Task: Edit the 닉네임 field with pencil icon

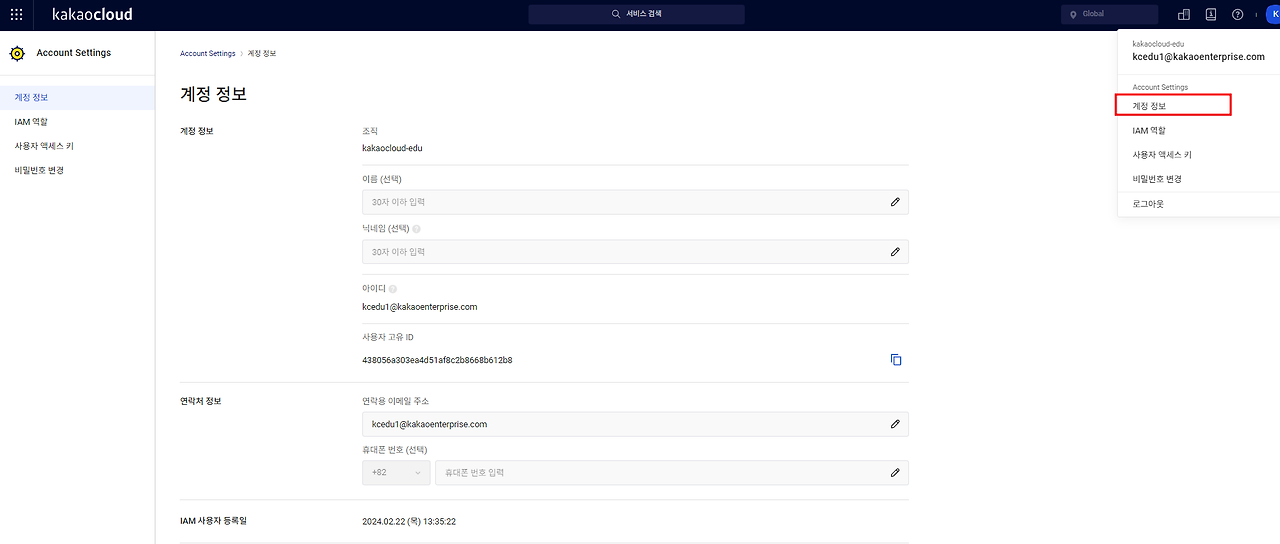Action: point(895,252)
